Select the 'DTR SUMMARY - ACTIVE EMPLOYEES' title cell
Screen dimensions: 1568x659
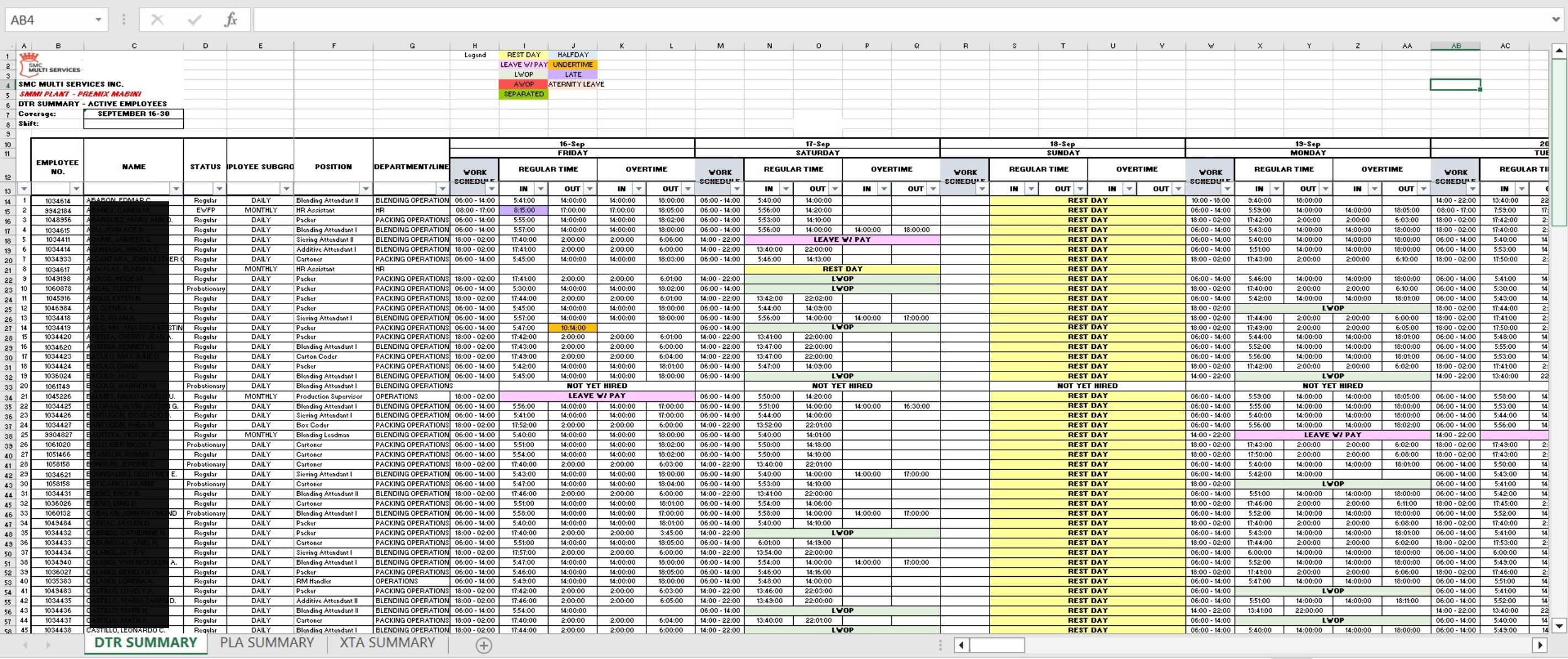93,104
